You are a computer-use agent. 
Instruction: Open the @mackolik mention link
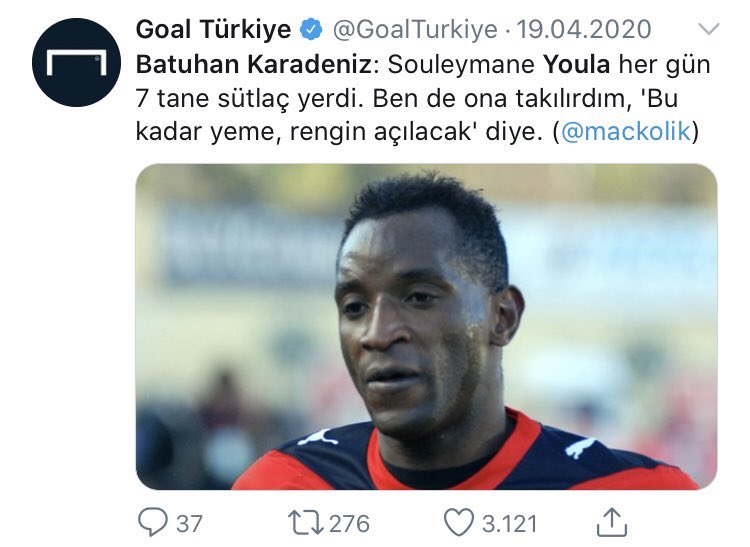click(625, 131)
